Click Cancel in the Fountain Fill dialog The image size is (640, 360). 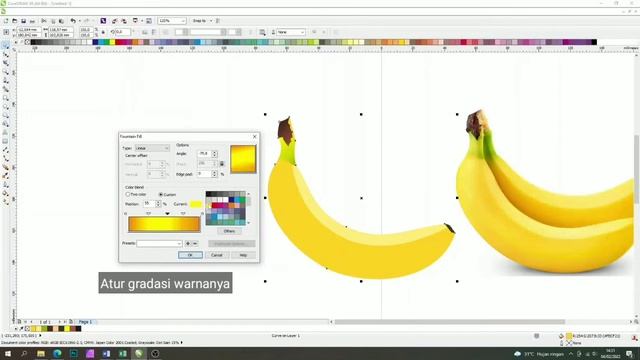point(217,255)
